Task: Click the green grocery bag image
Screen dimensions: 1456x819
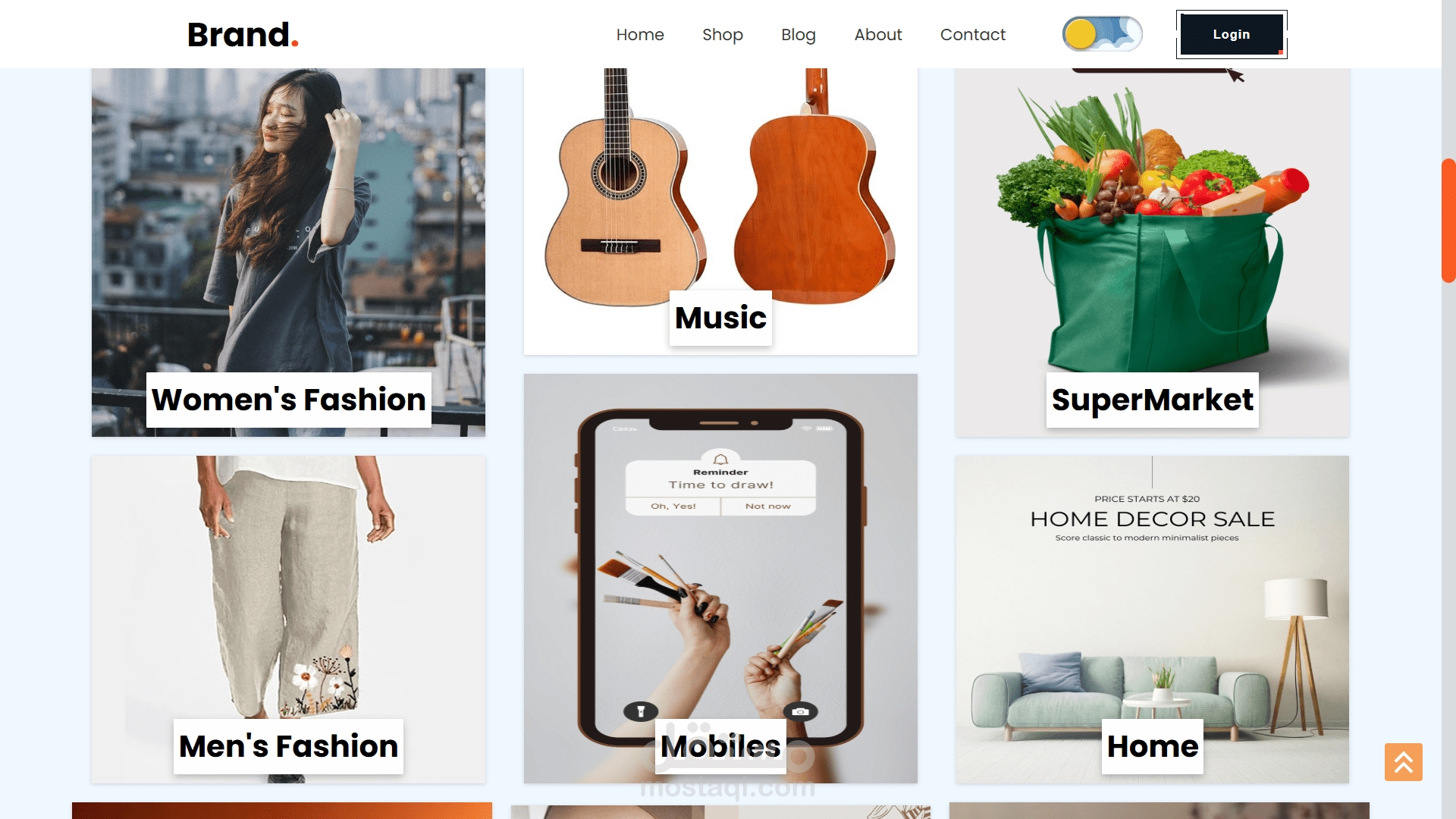Action: 1153,227
